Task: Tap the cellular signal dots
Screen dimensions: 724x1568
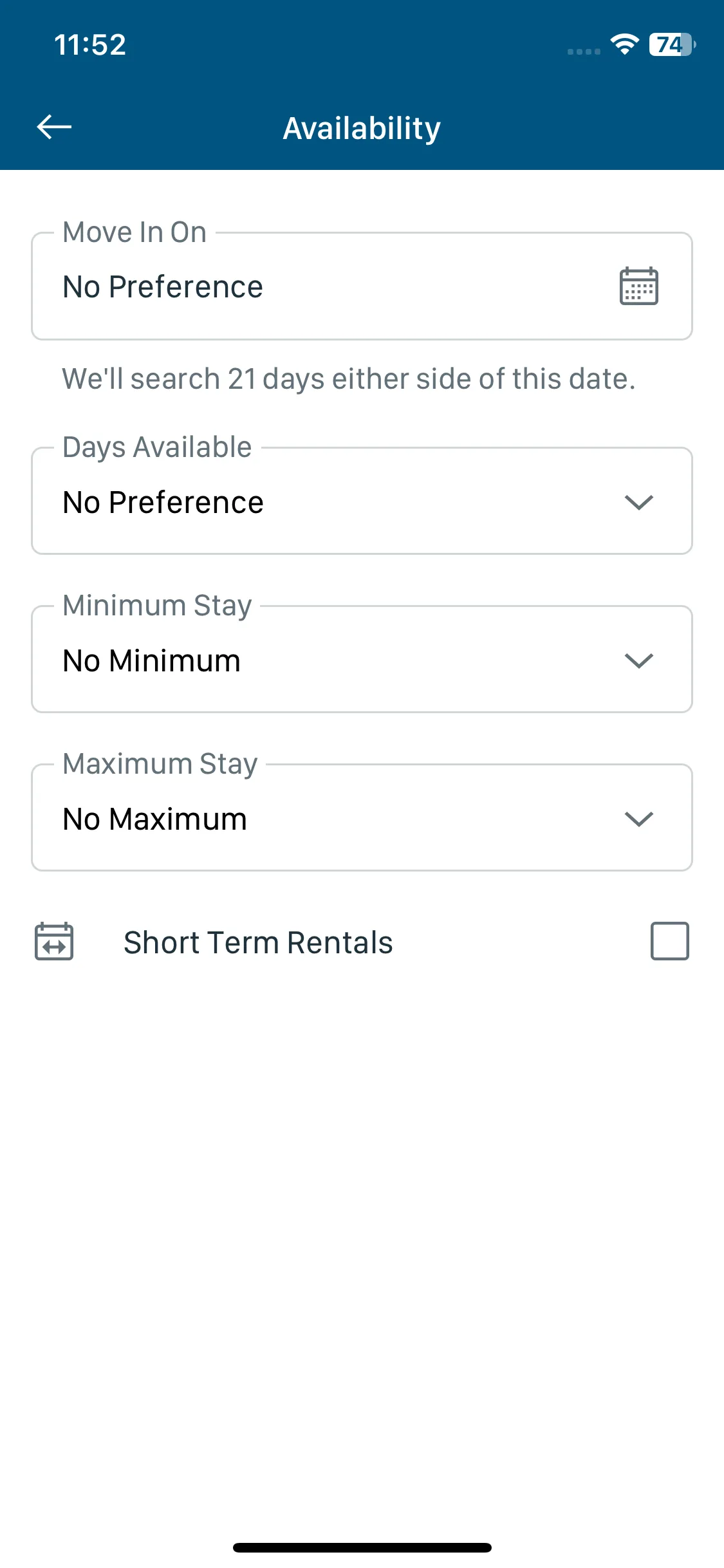Action: click(584, 51)
